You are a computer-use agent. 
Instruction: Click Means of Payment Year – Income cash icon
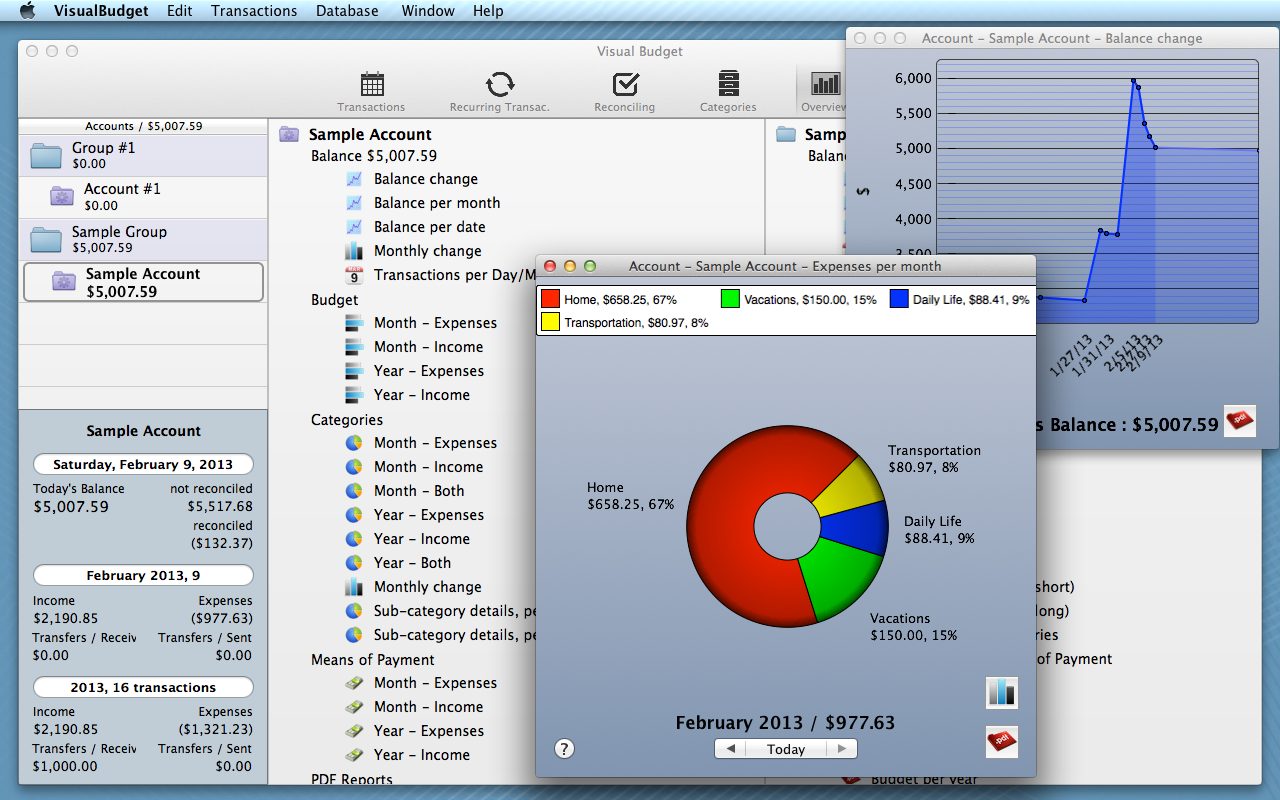pos(353,755)
